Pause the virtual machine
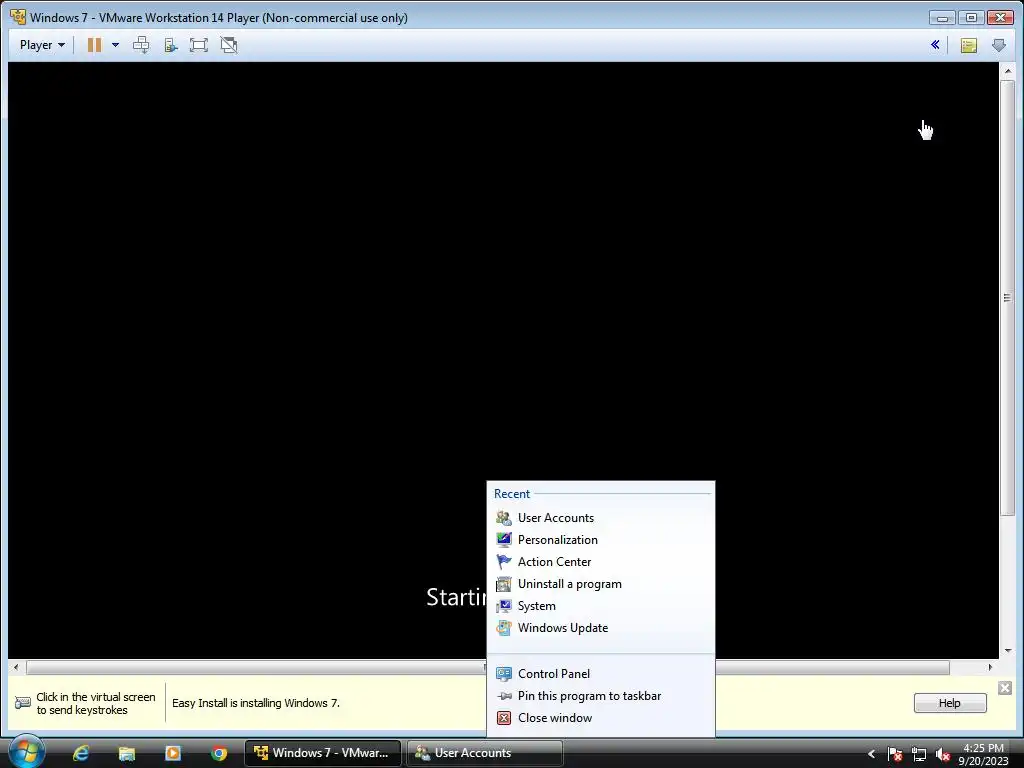1024x768 pixels. pos(95,45)
